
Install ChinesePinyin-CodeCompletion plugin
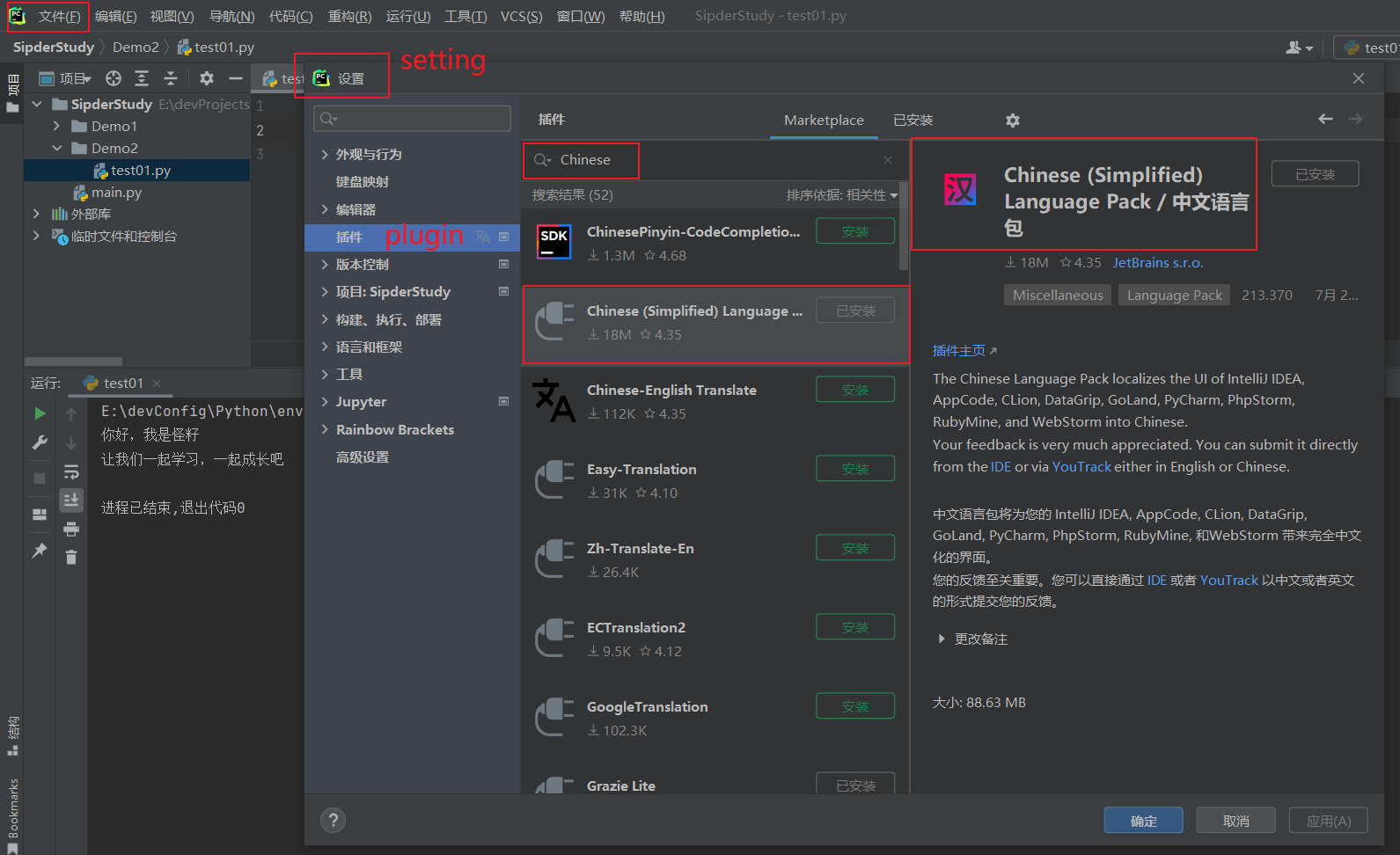pos(855,231)
